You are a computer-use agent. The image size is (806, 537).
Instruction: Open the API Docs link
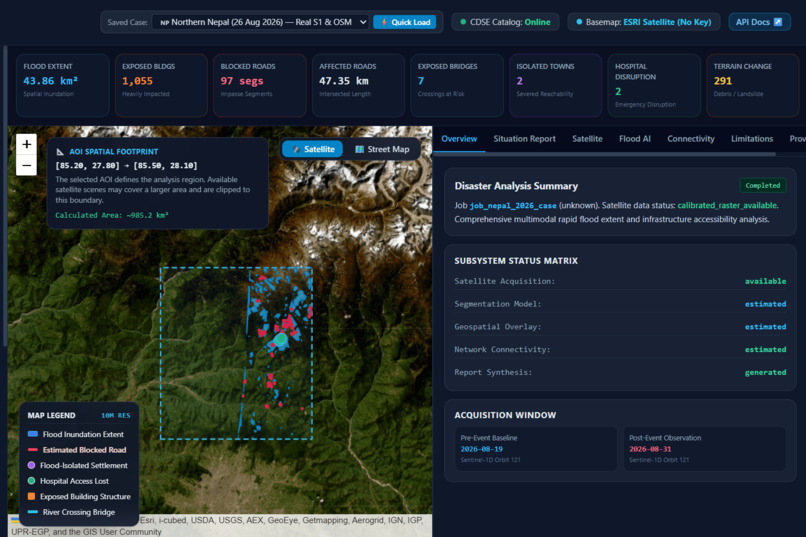[759, 22]
